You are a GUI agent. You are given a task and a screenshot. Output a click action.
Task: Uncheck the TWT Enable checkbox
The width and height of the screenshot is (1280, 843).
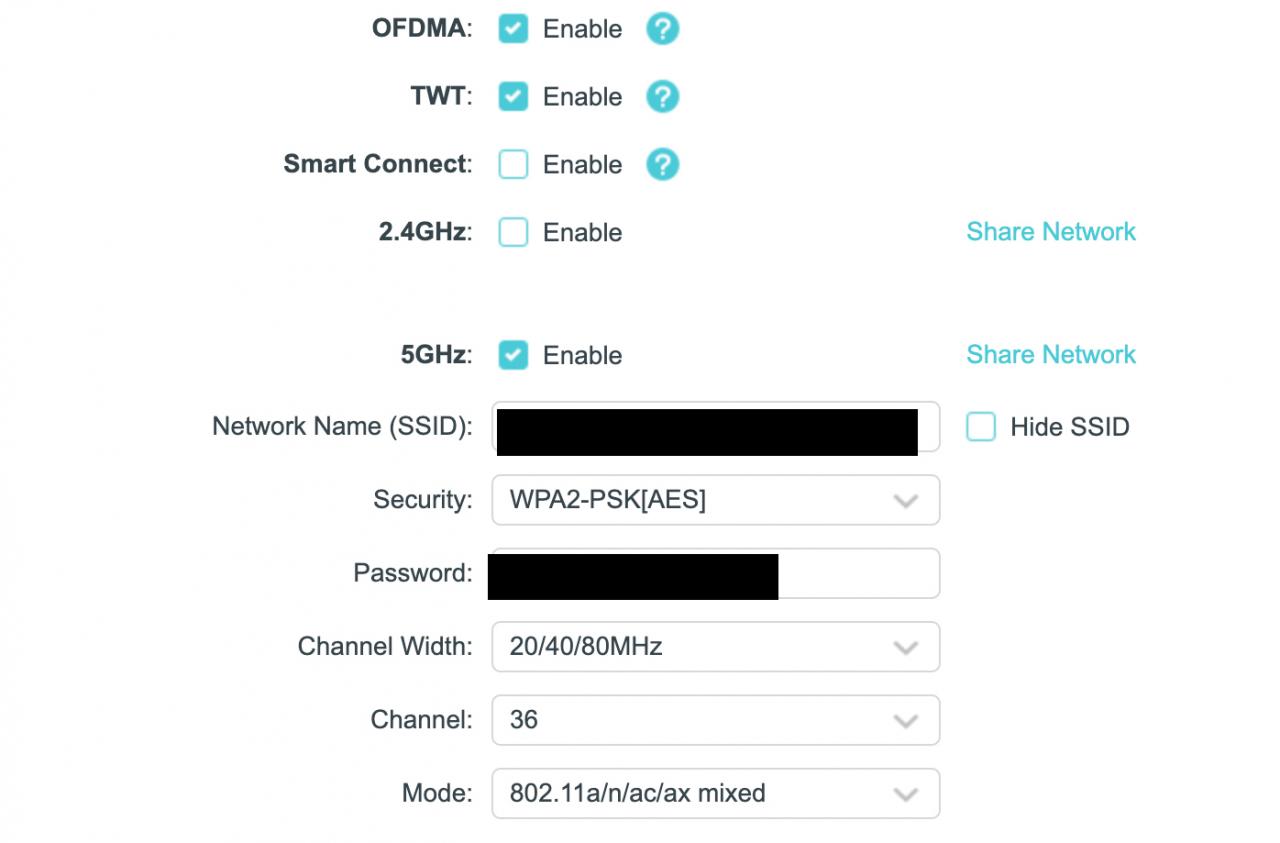(513, 97)
